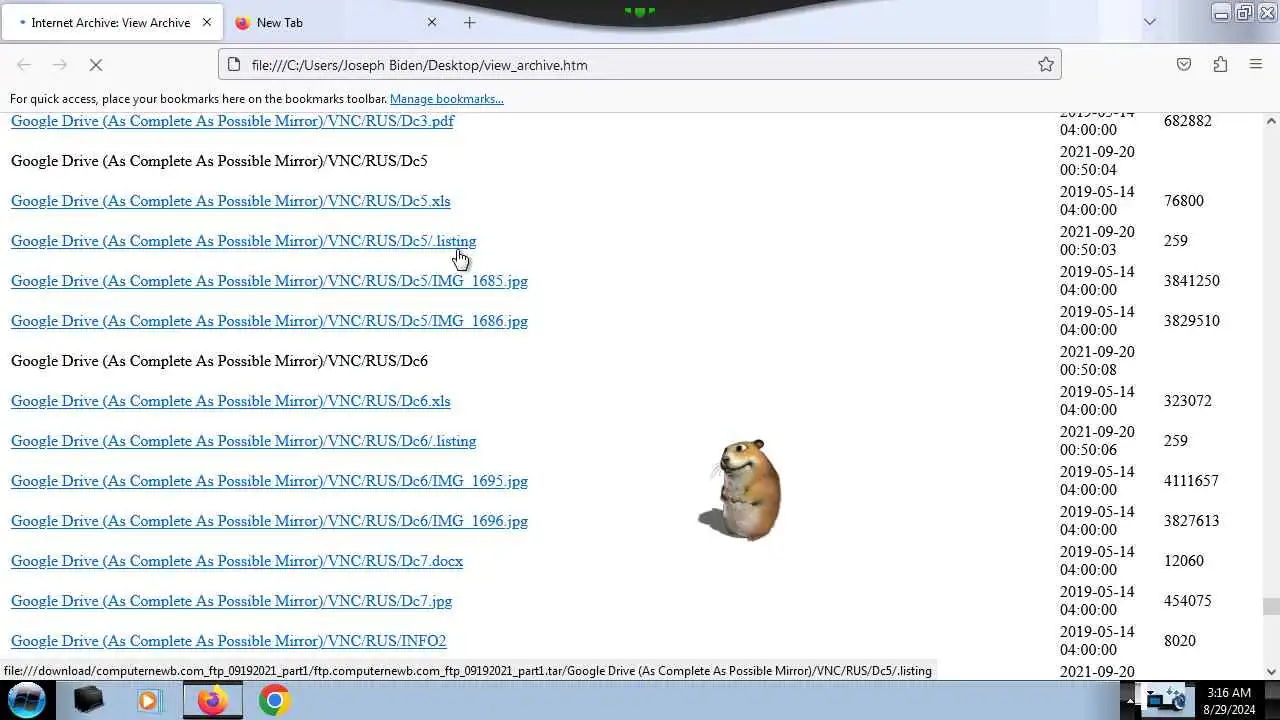Click the size value 454075
Image resolution: width=1280 pixels, height=720 pixels.
pos(1188,601)
